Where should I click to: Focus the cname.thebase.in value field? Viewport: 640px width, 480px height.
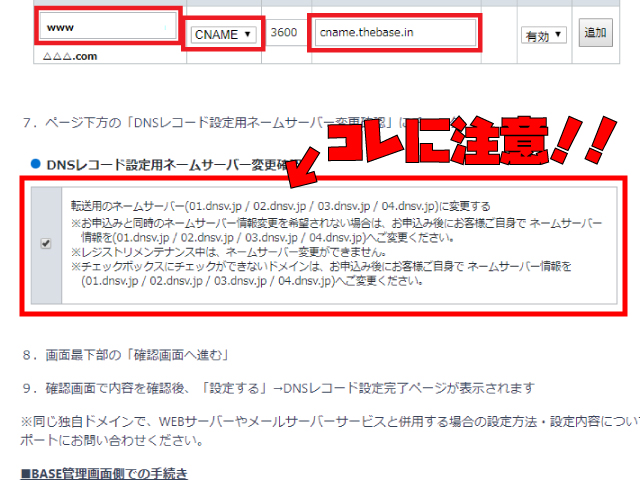(394, 33)
